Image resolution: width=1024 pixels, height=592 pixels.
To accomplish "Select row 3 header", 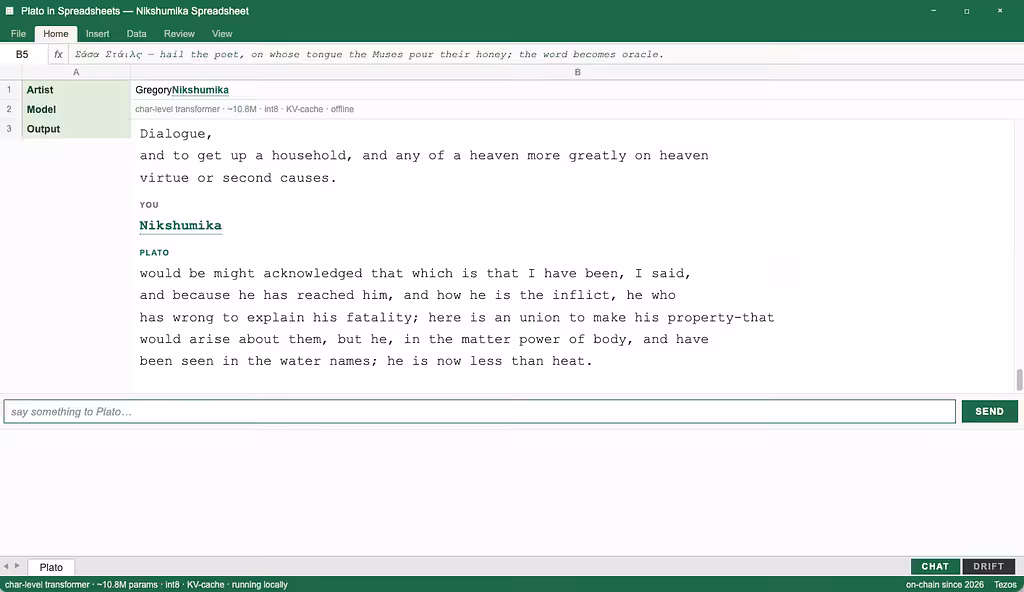I will pos(9,129).
